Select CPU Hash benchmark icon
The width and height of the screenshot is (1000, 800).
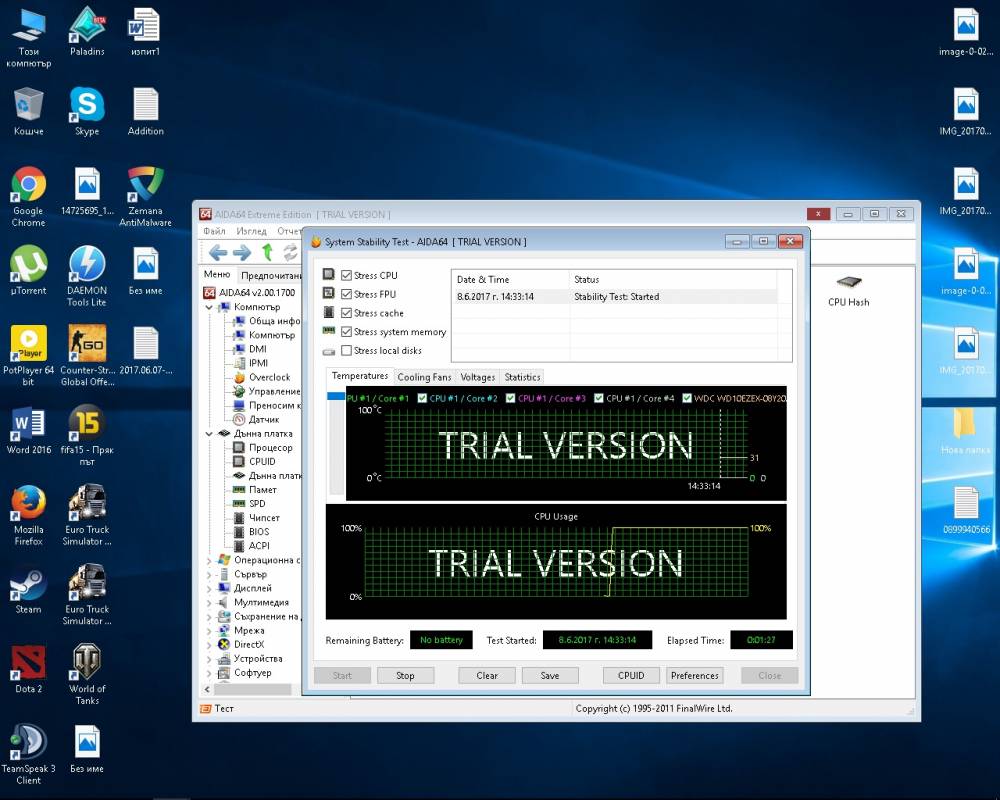(848, 290)
